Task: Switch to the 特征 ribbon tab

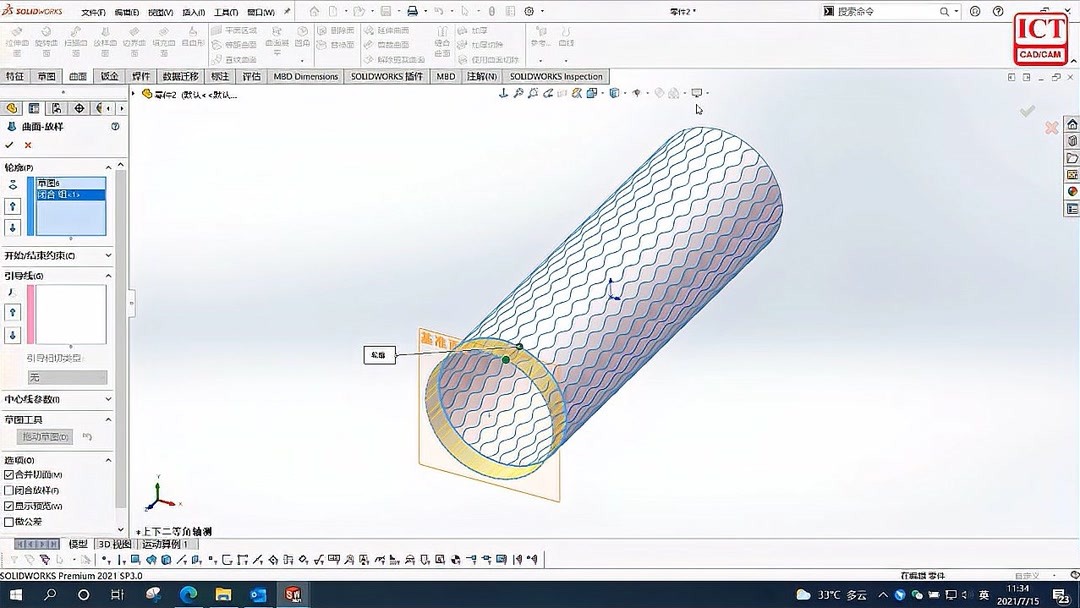Action: pos(14,76)
